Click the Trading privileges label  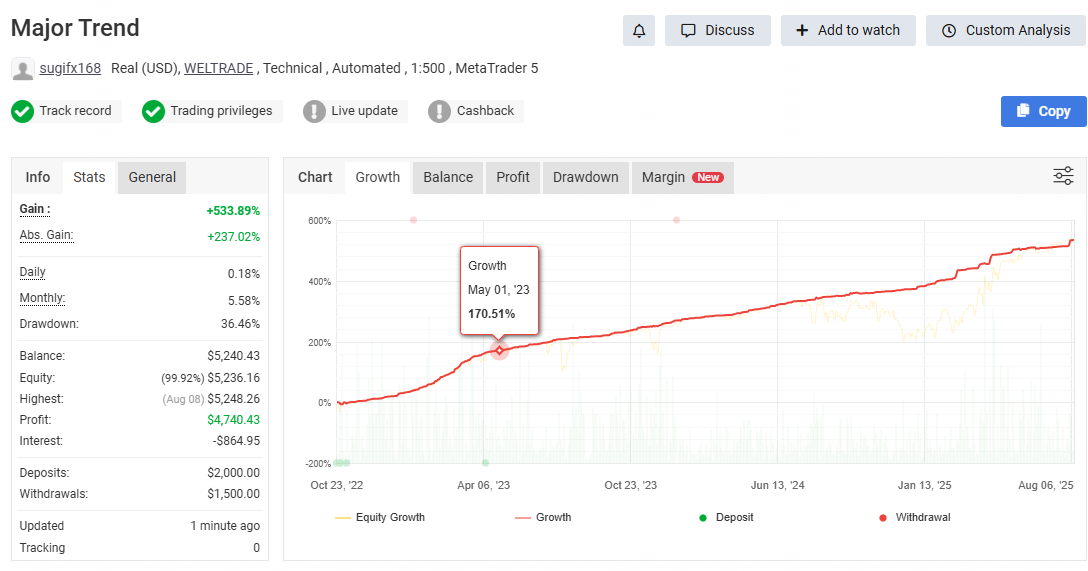point(221,111)
